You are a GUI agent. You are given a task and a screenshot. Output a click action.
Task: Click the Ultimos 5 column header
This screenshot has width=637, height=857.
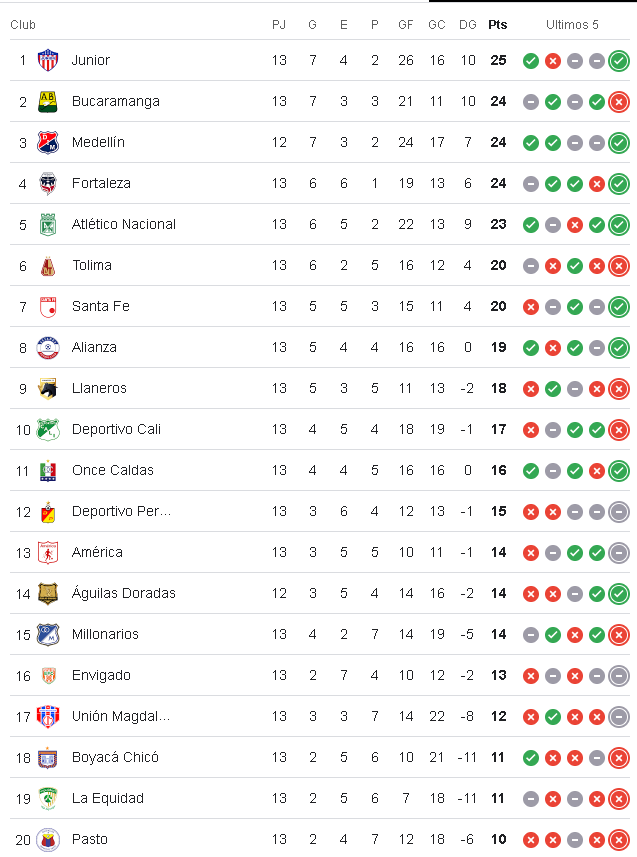coord(573,24)
